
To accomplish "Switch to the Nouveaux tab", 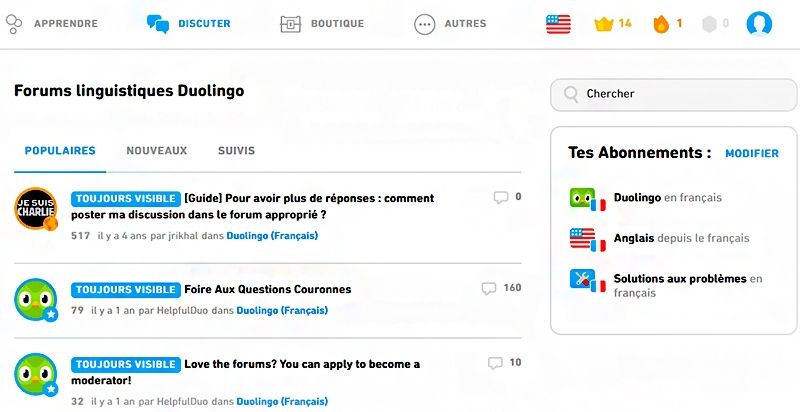I will click(156, 151).
